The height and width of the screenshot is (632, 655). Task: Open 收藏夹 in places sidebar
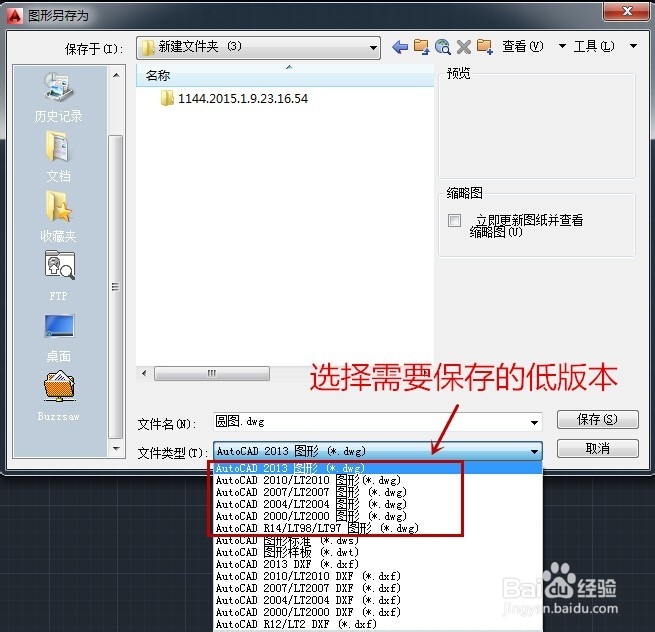[x=58, y=218]
